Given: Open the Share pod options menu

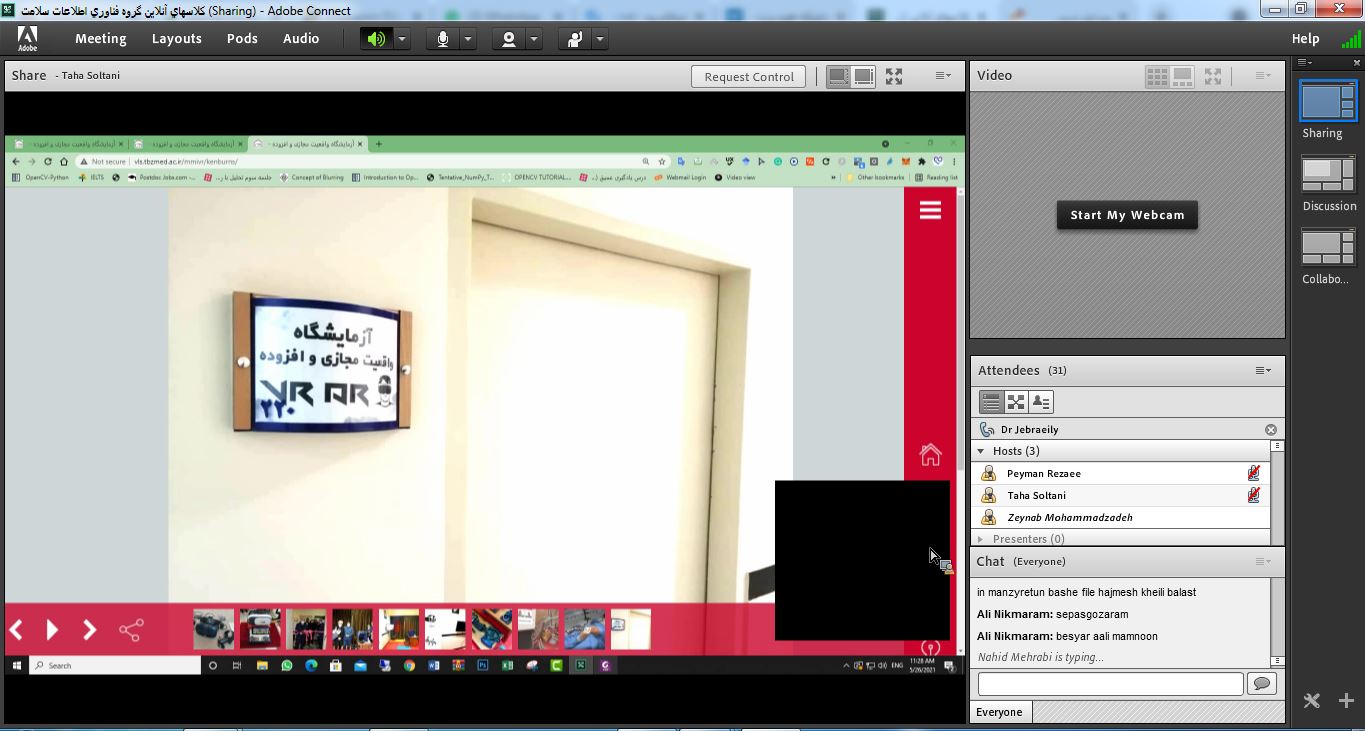Looking at the screenshot, I should 943,76.
